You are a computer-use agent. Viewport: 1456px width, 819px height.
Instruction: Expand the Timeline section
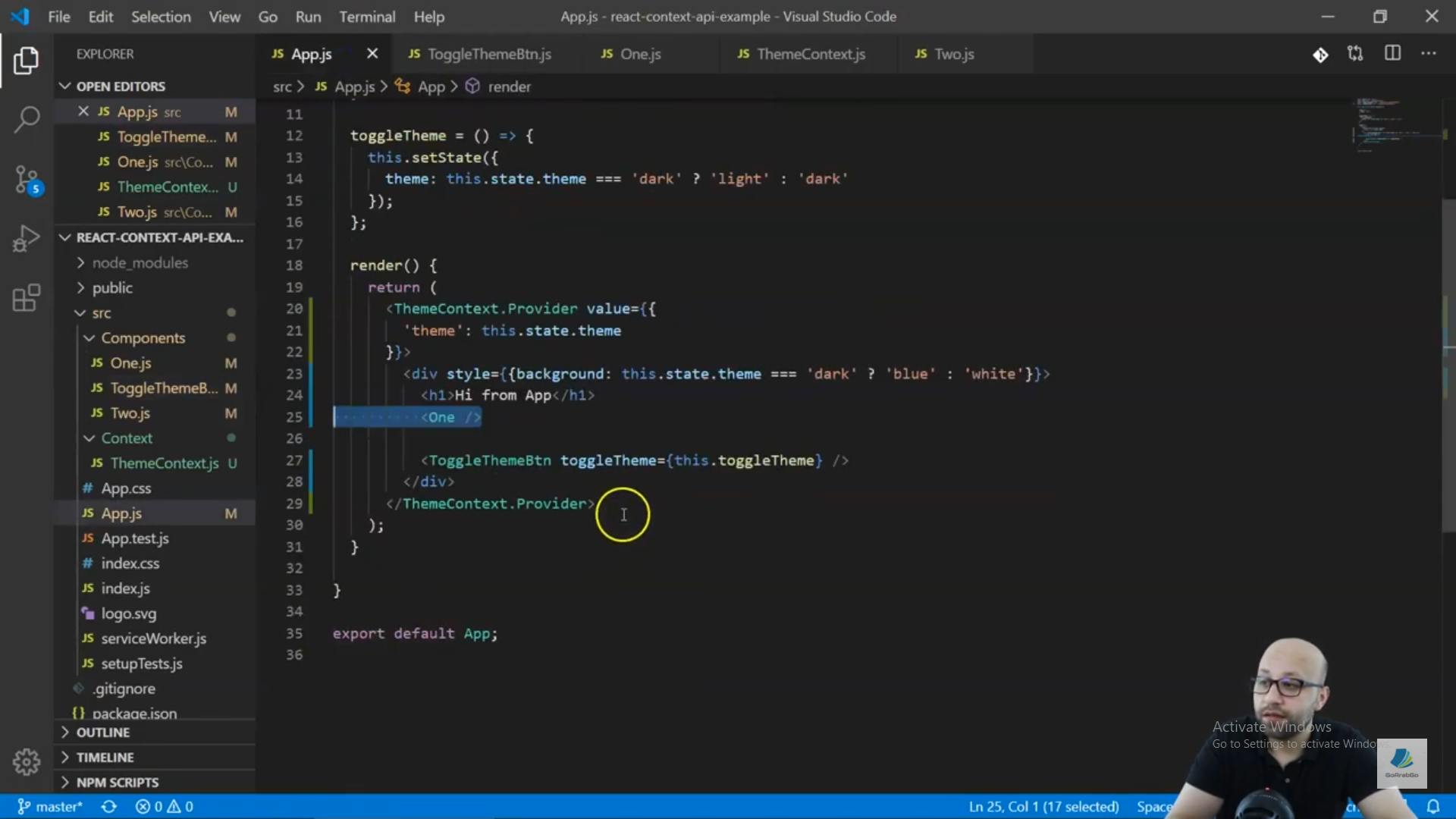click(155, 758)
